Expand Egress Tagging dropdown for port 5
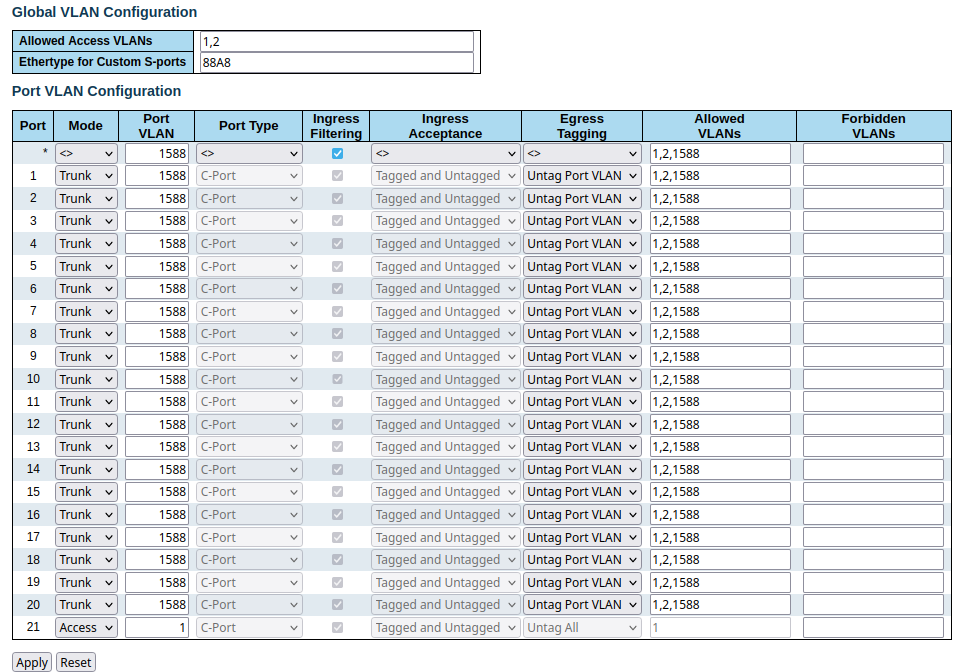Screen dimensions: 968x672 point(582,267)
